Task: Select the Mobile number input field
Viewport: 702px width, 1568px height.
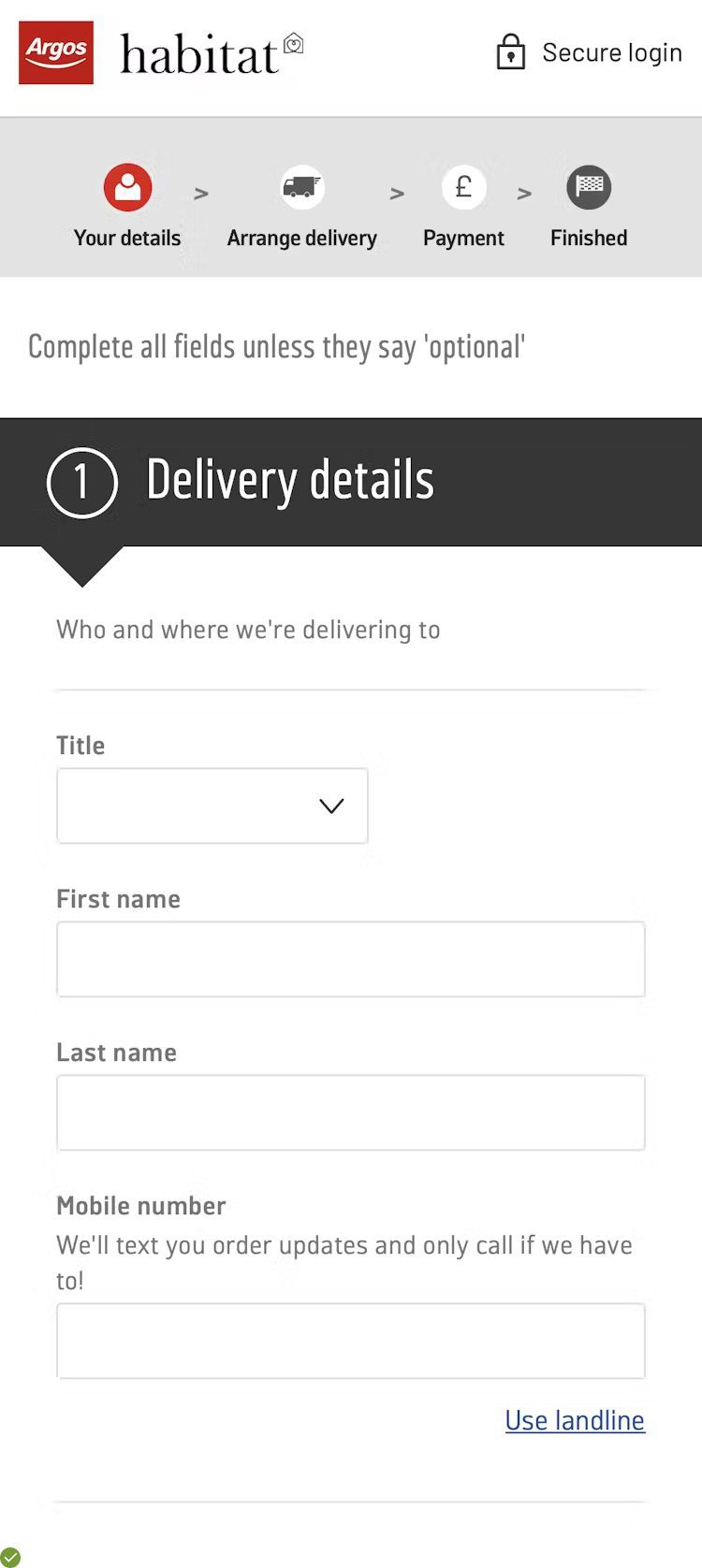Action: [351, 1341]
